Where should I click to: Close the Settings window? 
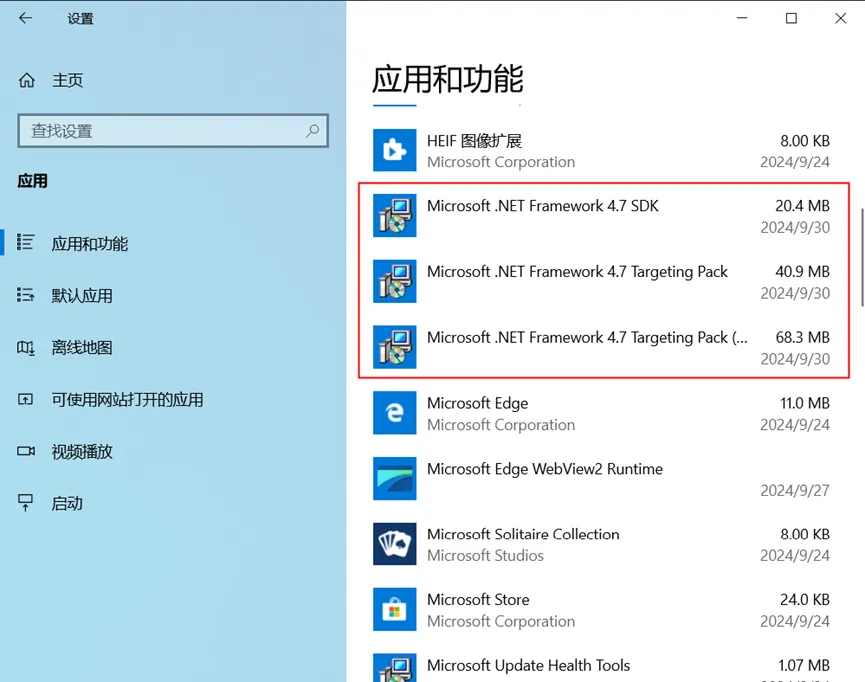click(x=840, y=18)
